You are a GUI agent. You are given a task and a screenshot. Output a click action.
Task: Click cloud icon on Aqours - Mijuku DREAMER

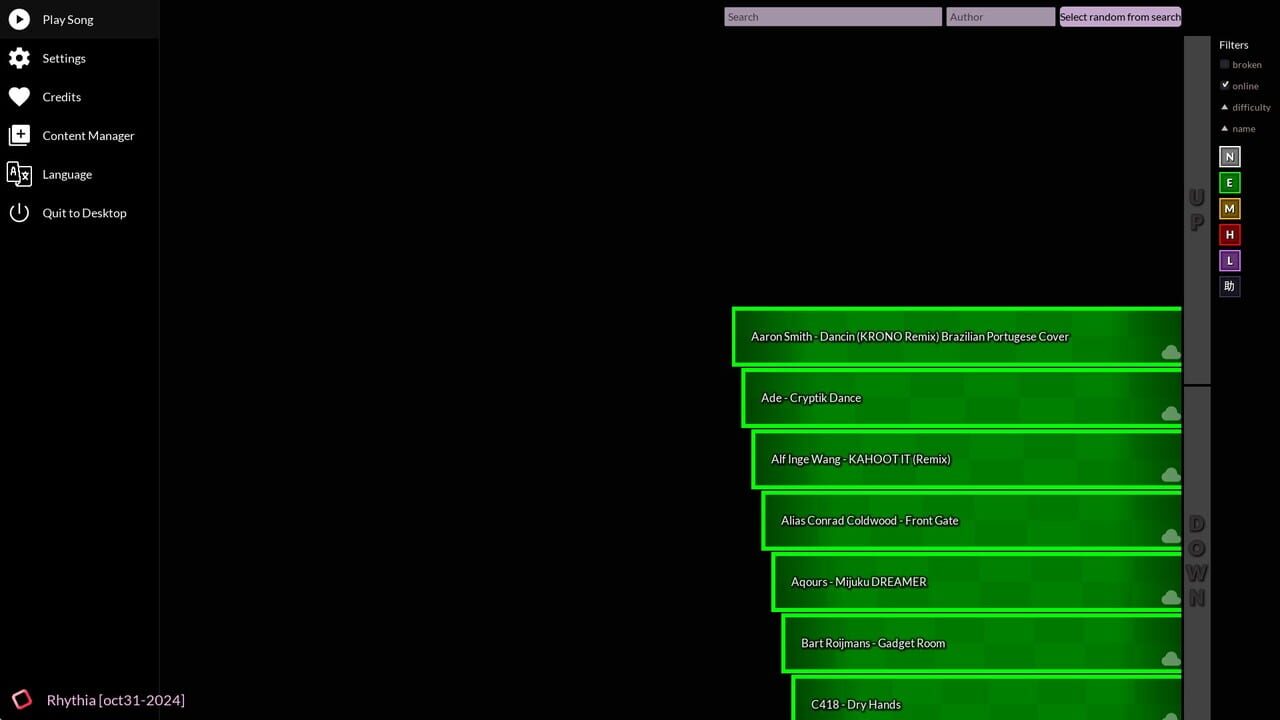[1170, 597]
